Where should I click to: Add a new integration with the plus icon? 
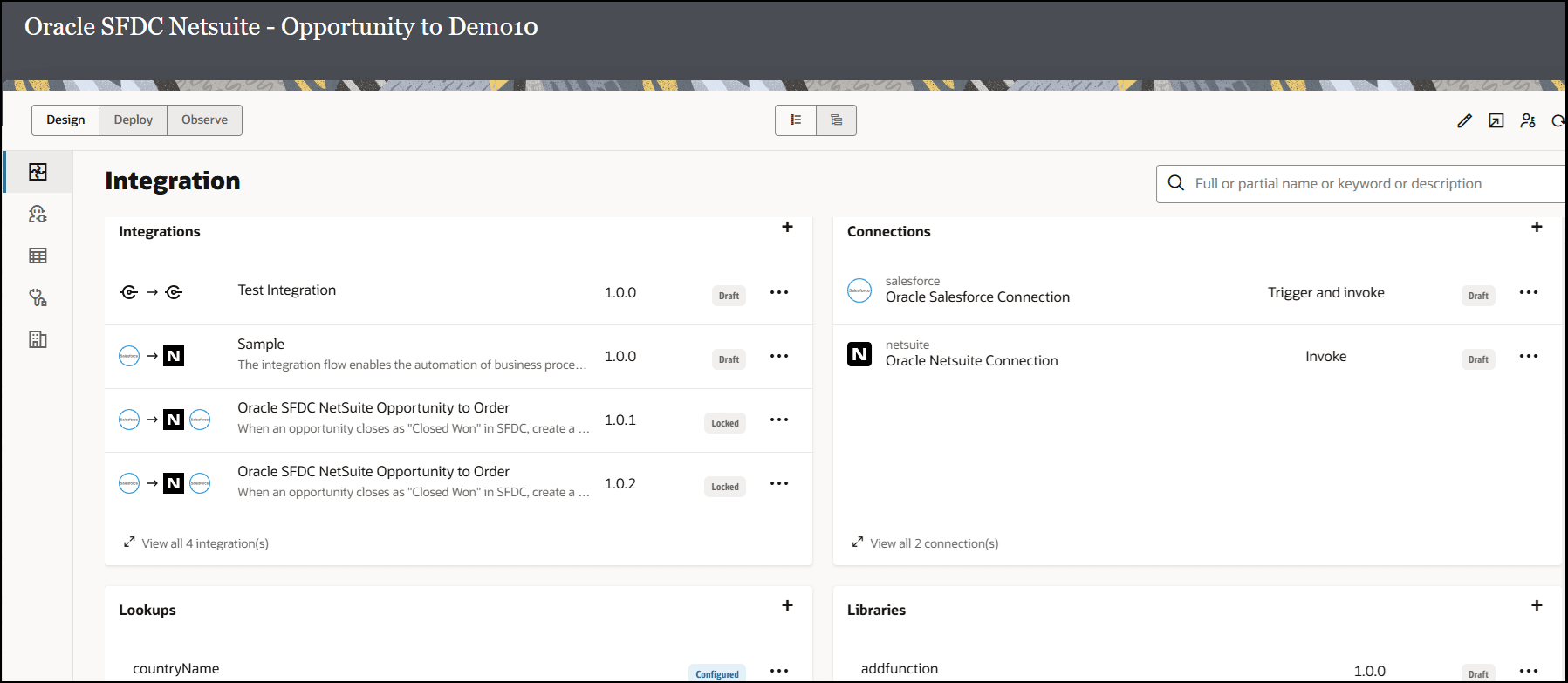point(787,227)
